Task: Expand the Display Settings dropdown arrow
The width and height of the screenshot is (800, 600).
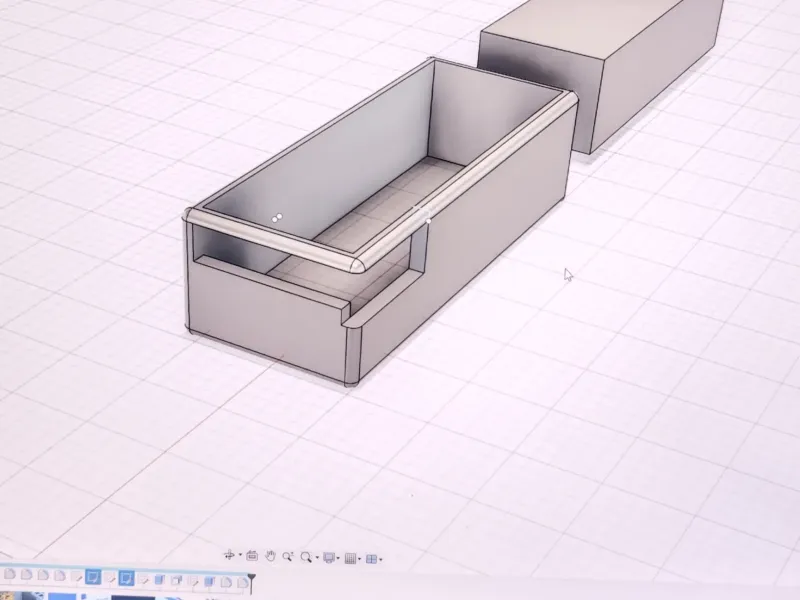Action: pos(338,558)
